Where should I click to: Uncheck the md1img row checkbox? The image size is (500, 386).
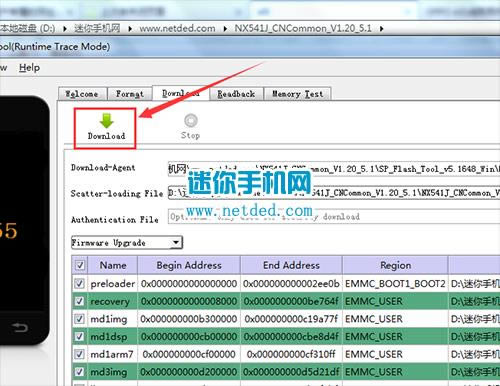79,319
